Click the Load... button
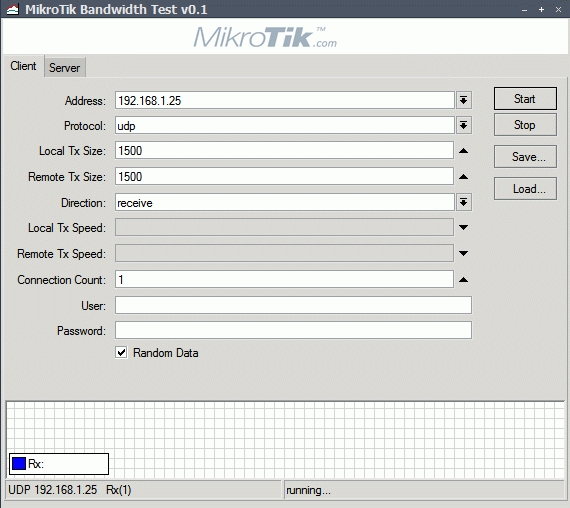Screen dimensions: 570x508 (525, 189)
